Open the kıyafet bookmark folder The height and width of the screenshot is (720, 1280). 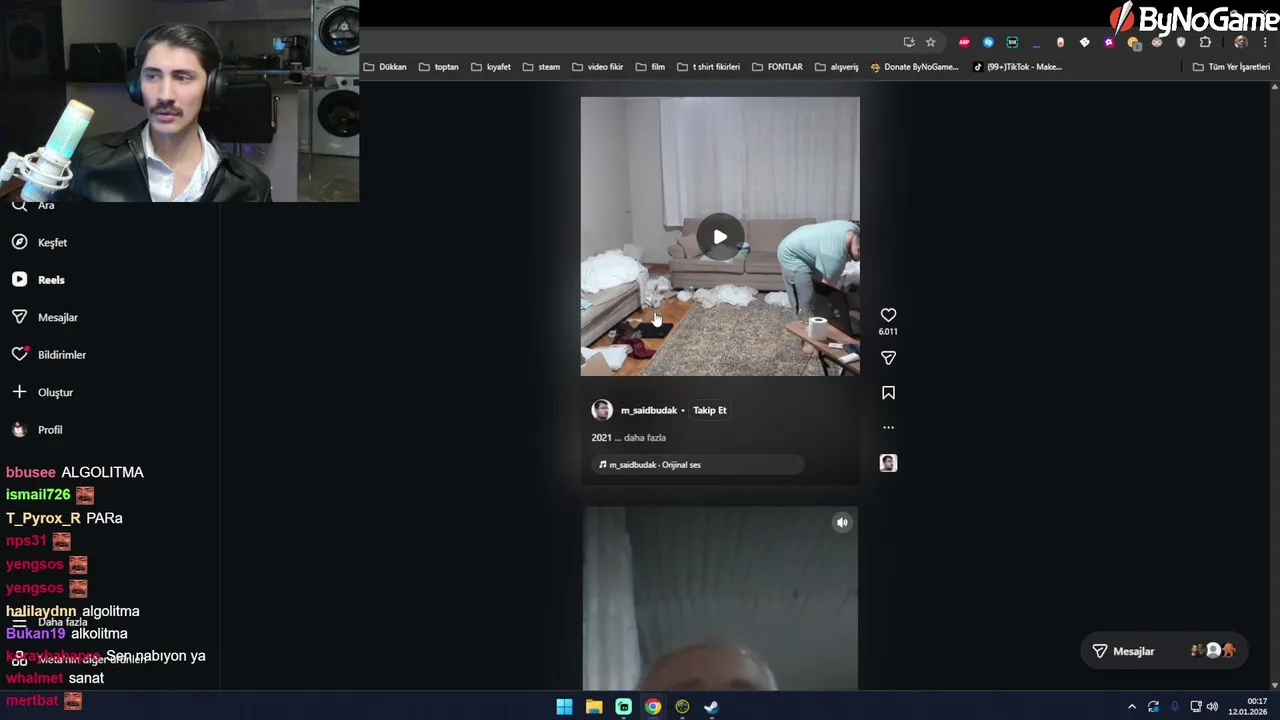tap(491, 67)
